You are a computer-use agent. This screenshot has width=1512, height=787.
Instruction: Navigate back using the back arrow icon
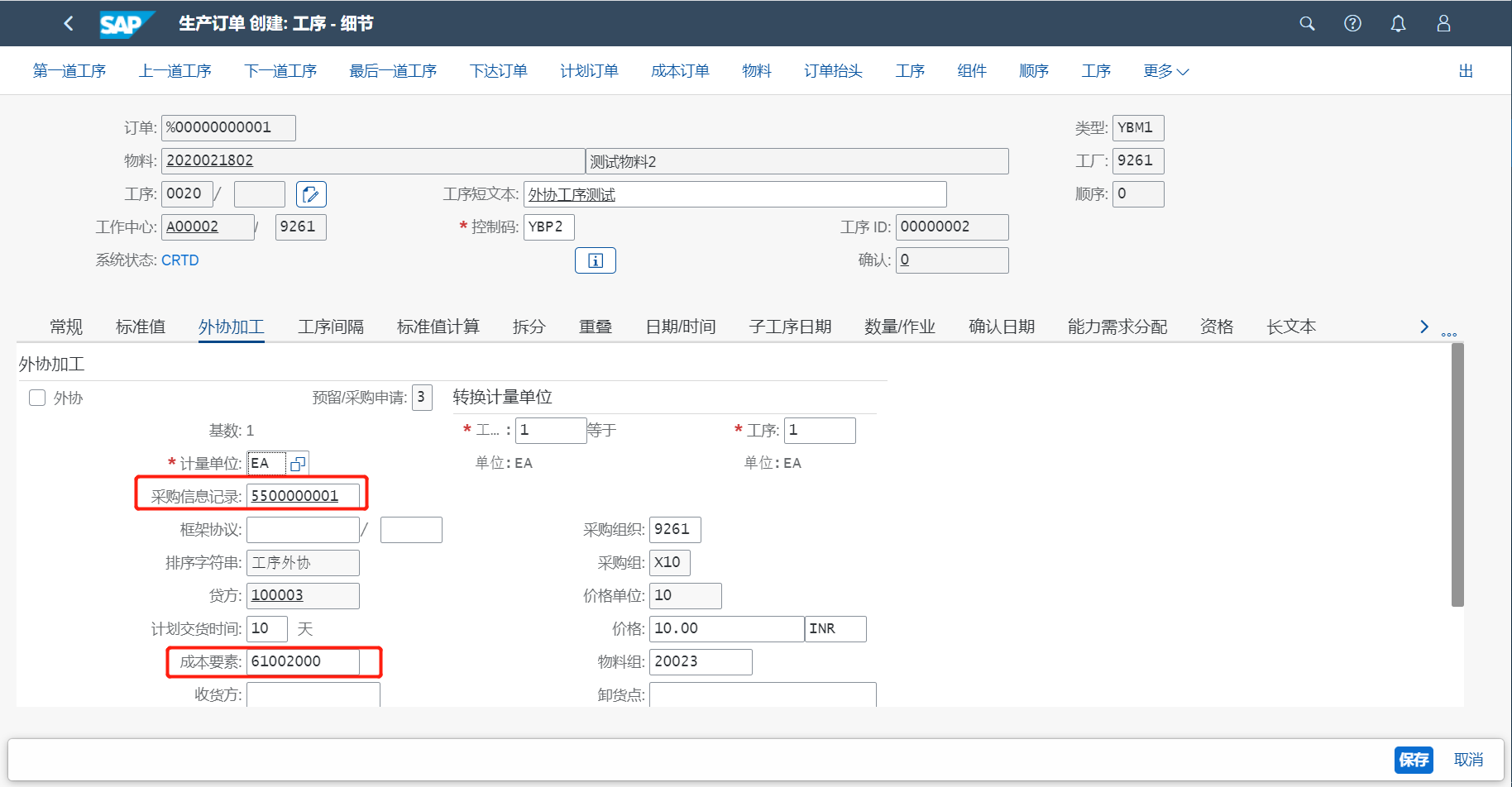pyautogui.click(x=69, y=23)
